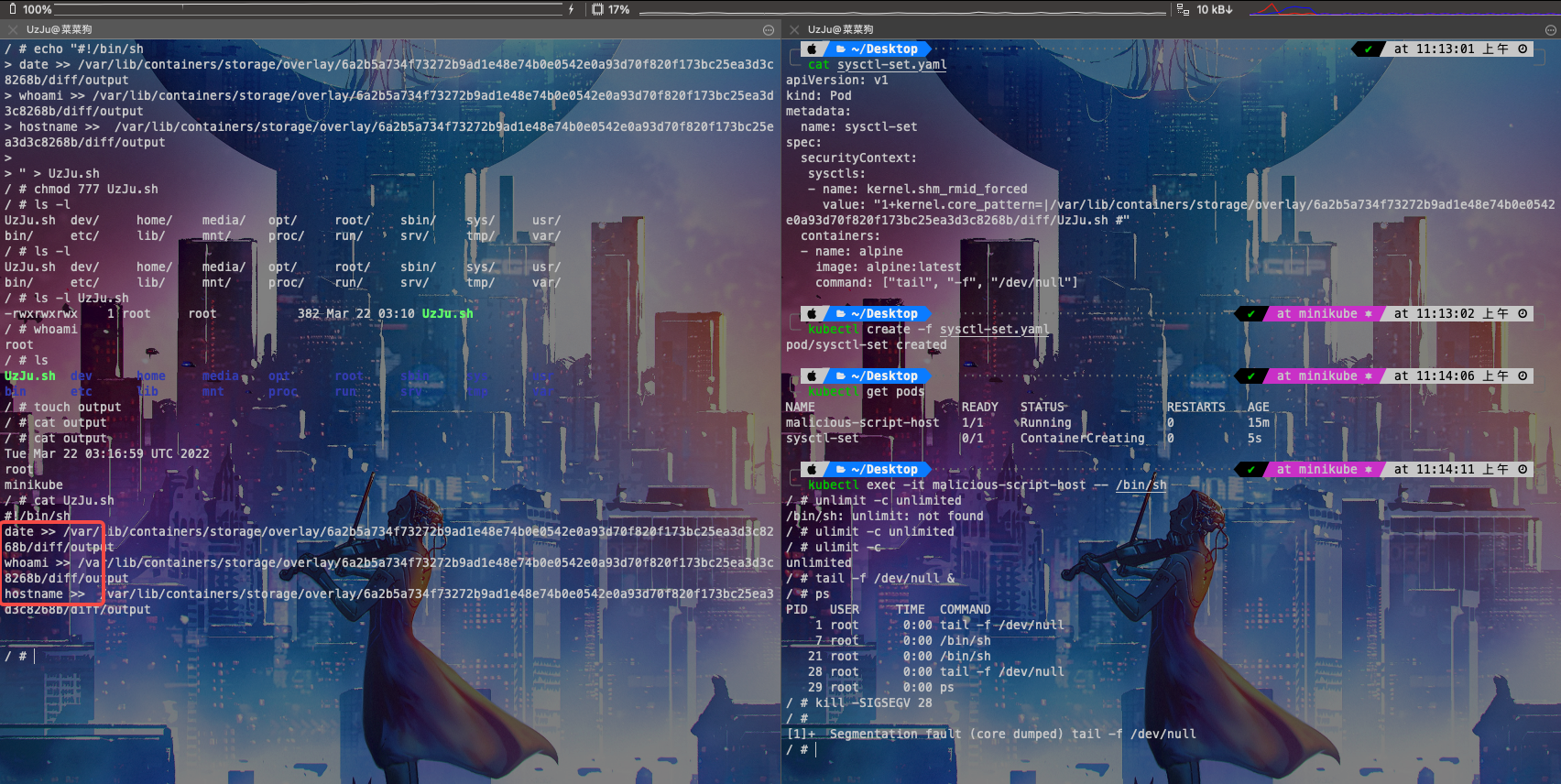Click the 'chmod 777 UzJu.sh' command
Image resolution: width=1561 pixels, height=784 pixels.
96,189
